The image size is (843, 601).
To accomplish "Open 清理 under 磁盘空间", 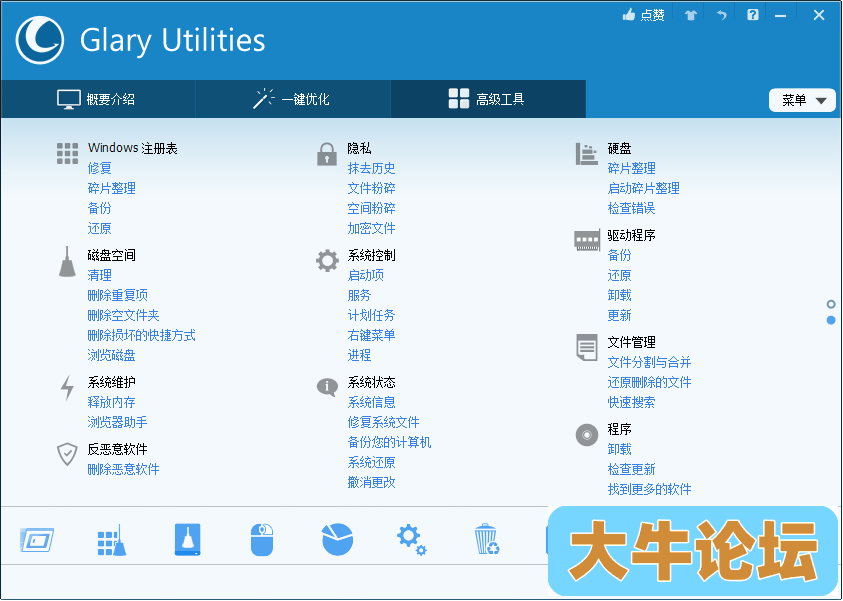I will tap(99, 275).
